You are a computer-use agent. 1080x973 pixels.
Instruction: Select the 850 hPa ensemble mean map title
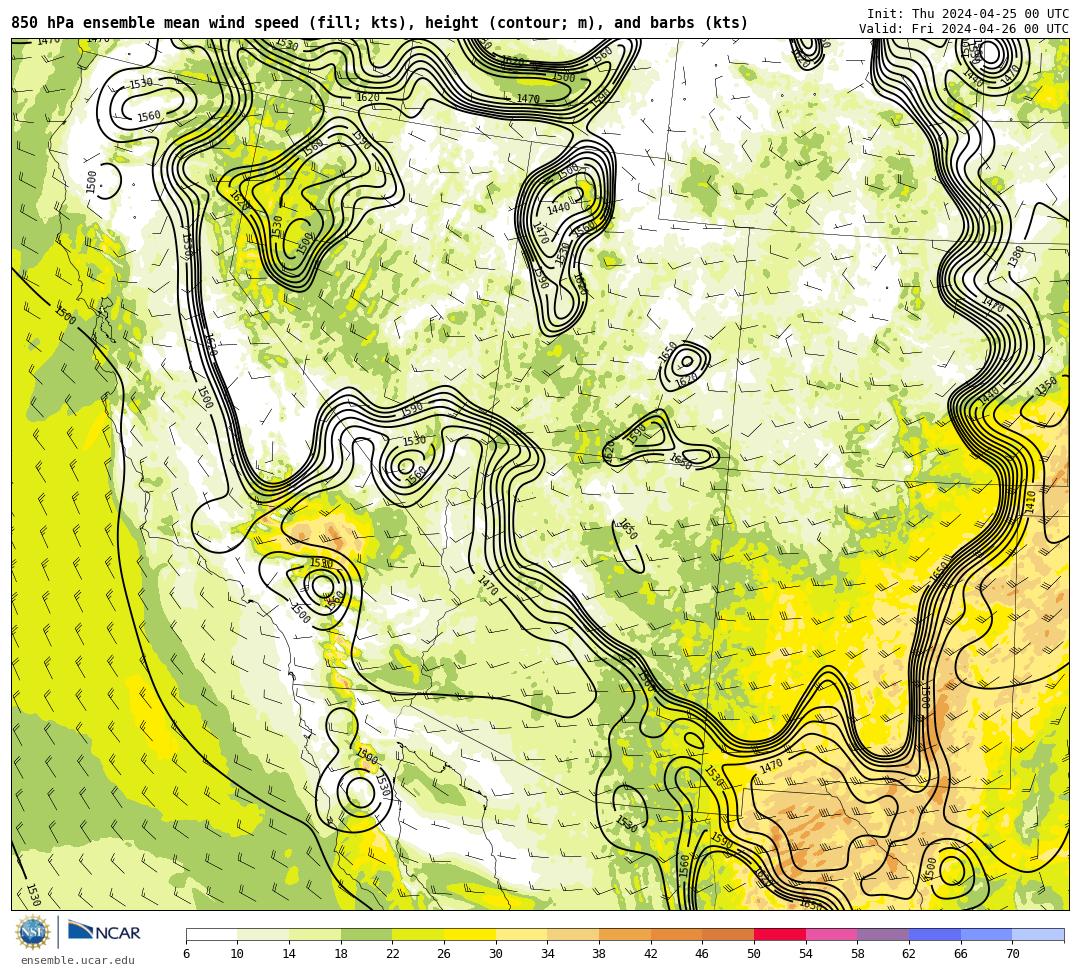tap(380, 23)
